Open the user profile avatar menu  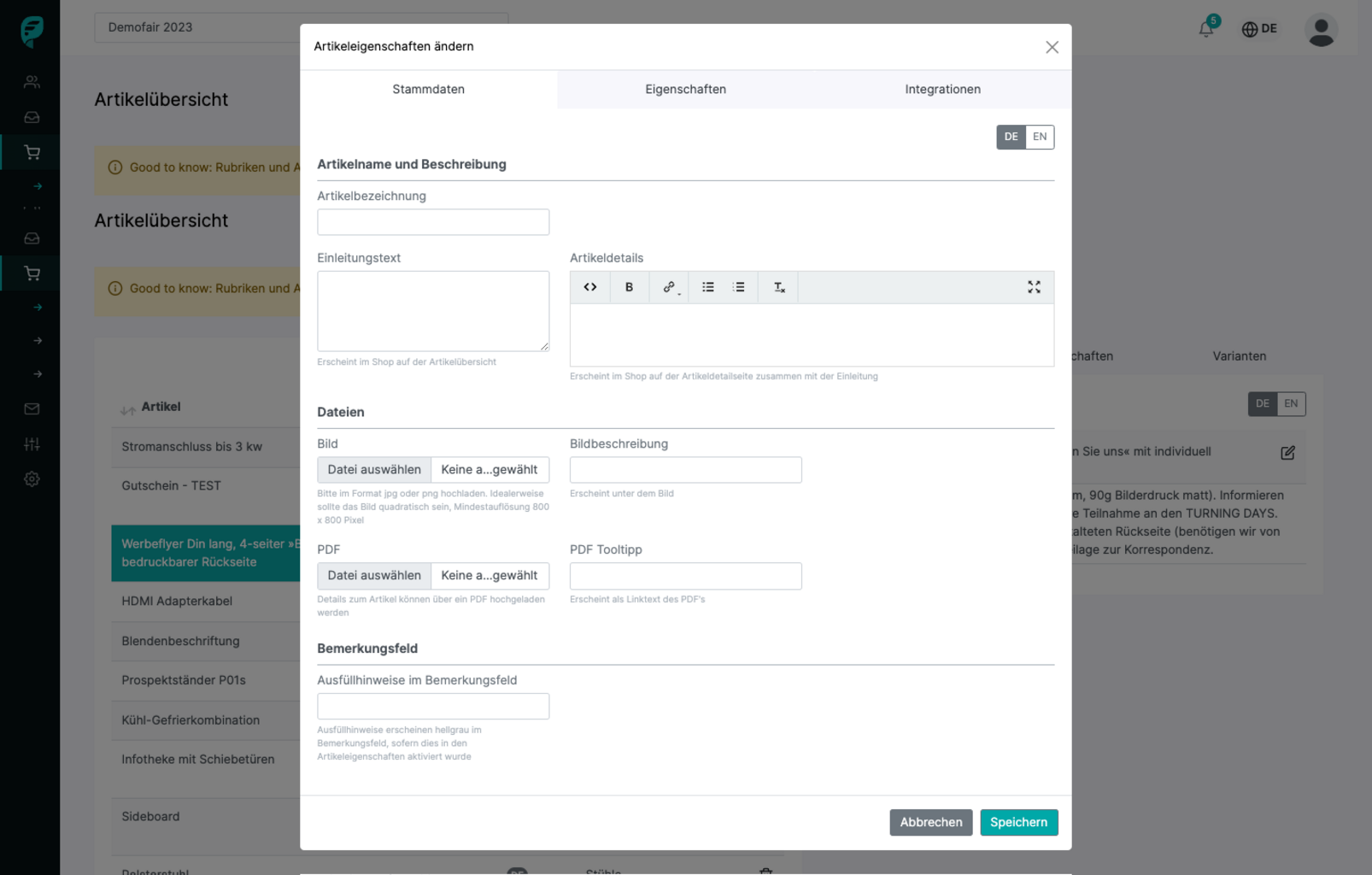[1321, 31]
